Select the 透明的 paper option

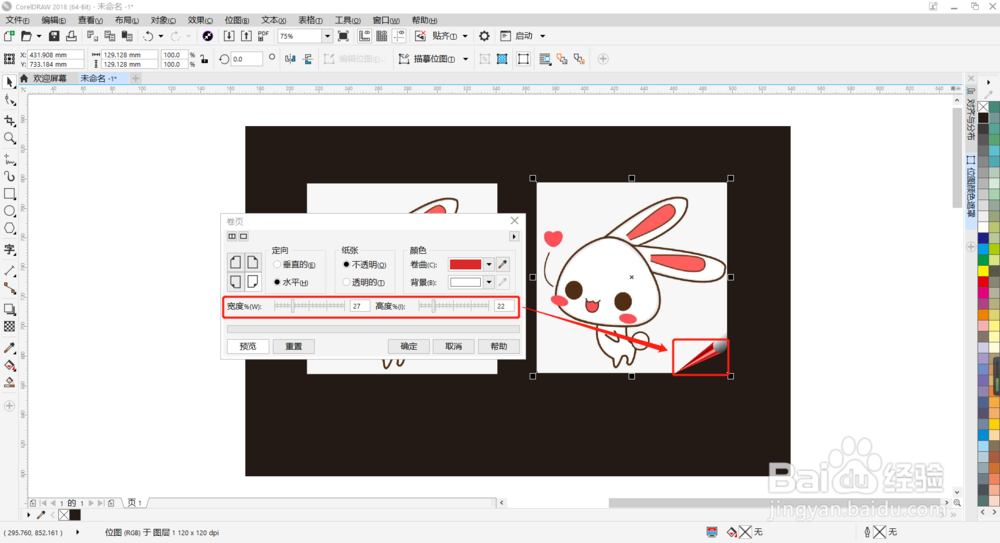click(x=346, y=282)
